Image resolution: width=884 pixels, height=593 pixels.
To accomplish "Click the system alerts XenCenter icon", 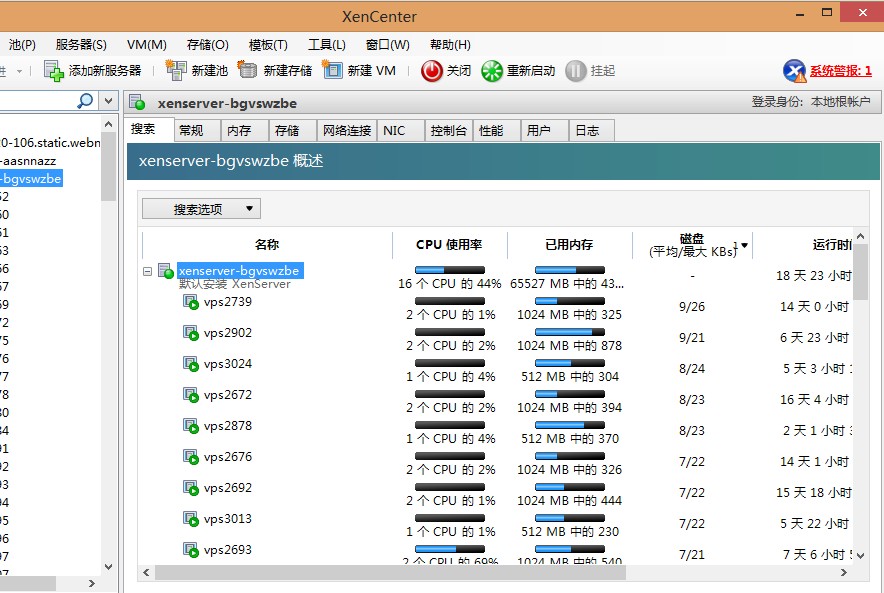I will (794, 71).
